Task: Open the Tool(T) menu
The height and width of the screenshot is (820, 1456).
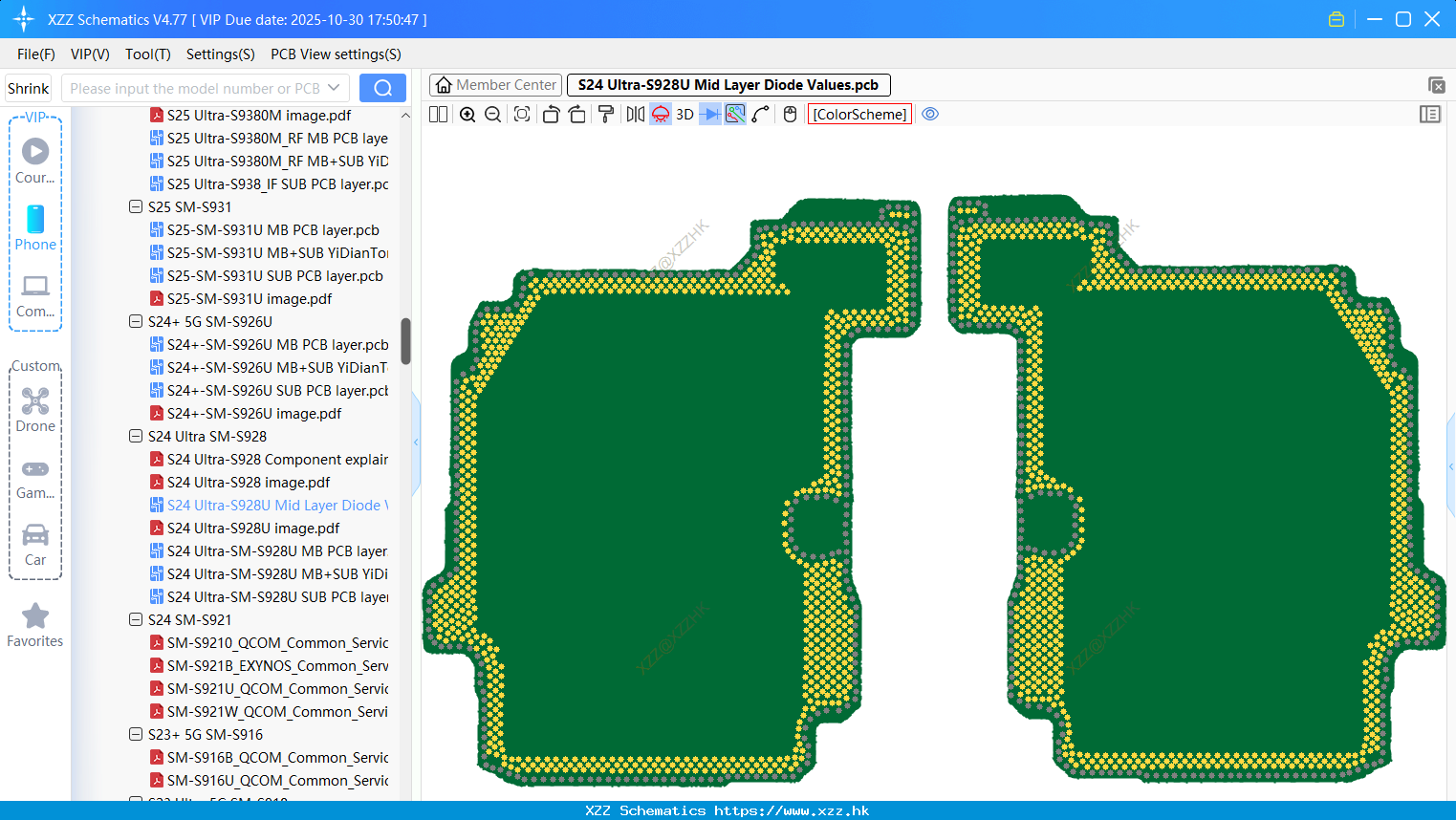Action: (148, 54)
